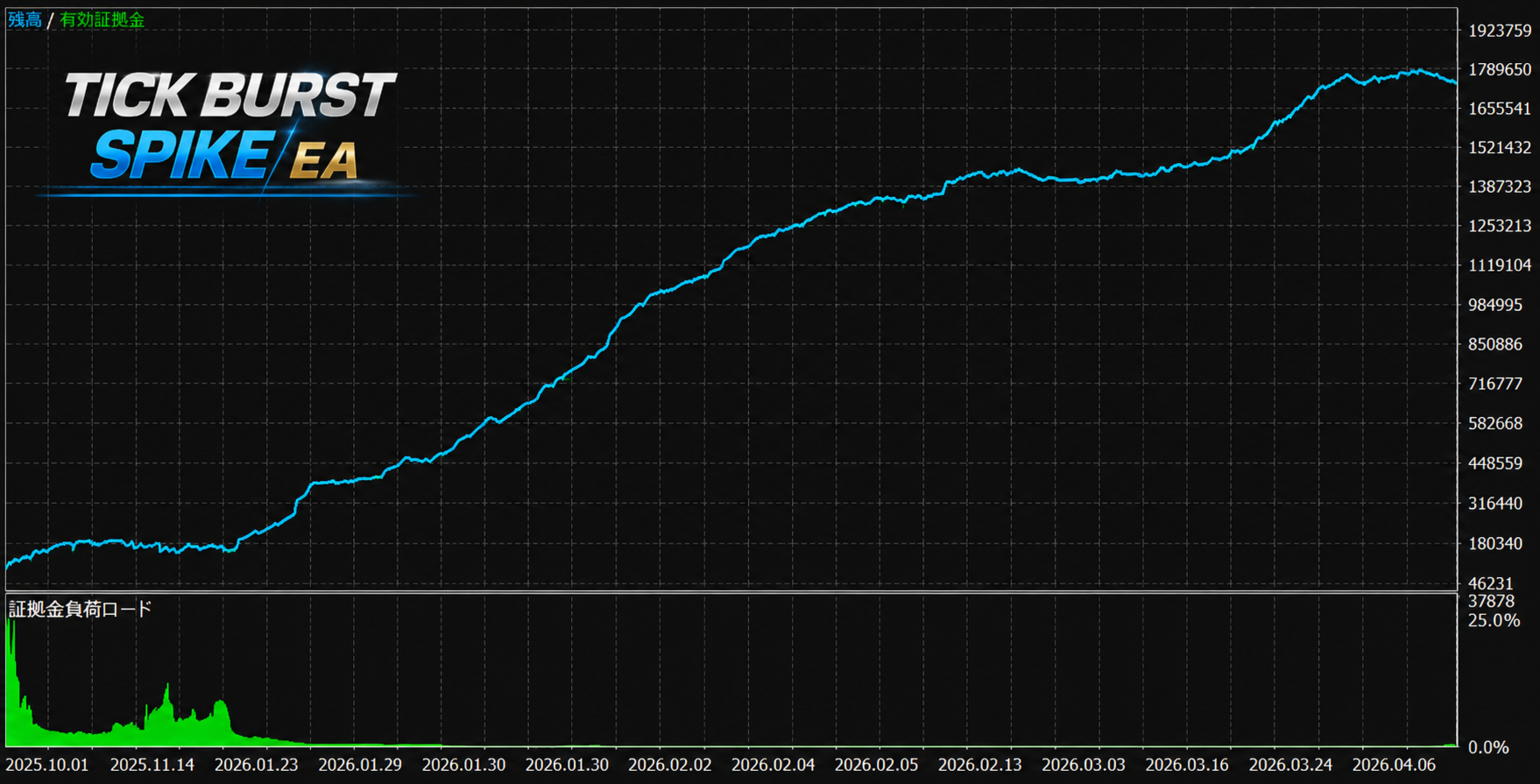
Task: Click the 2026.03.16 date label
Action: (1187, 765)
